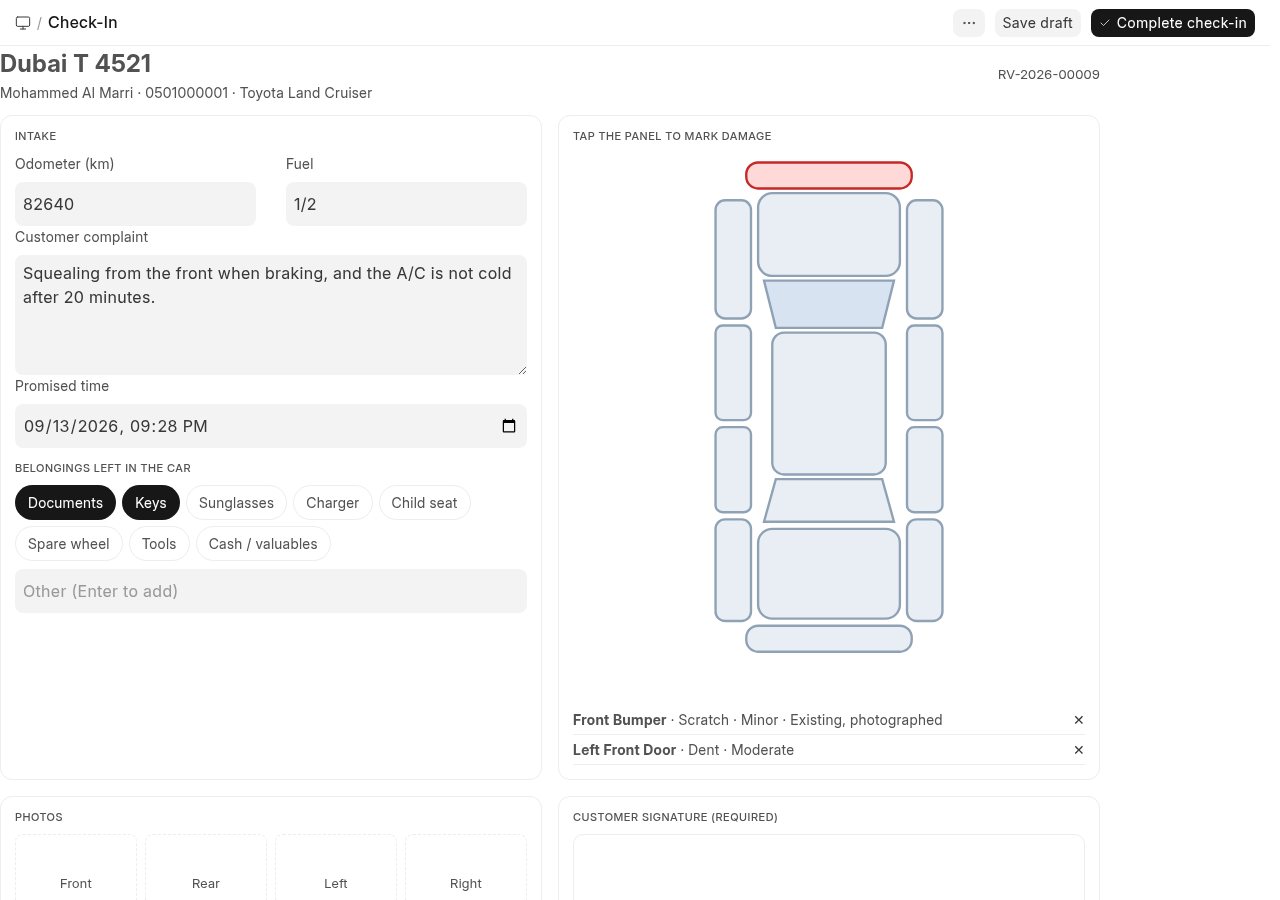This screenshot has height=900, width=1280.
Task: Enable the Tools belonging chip
Action: click(159, 544)
